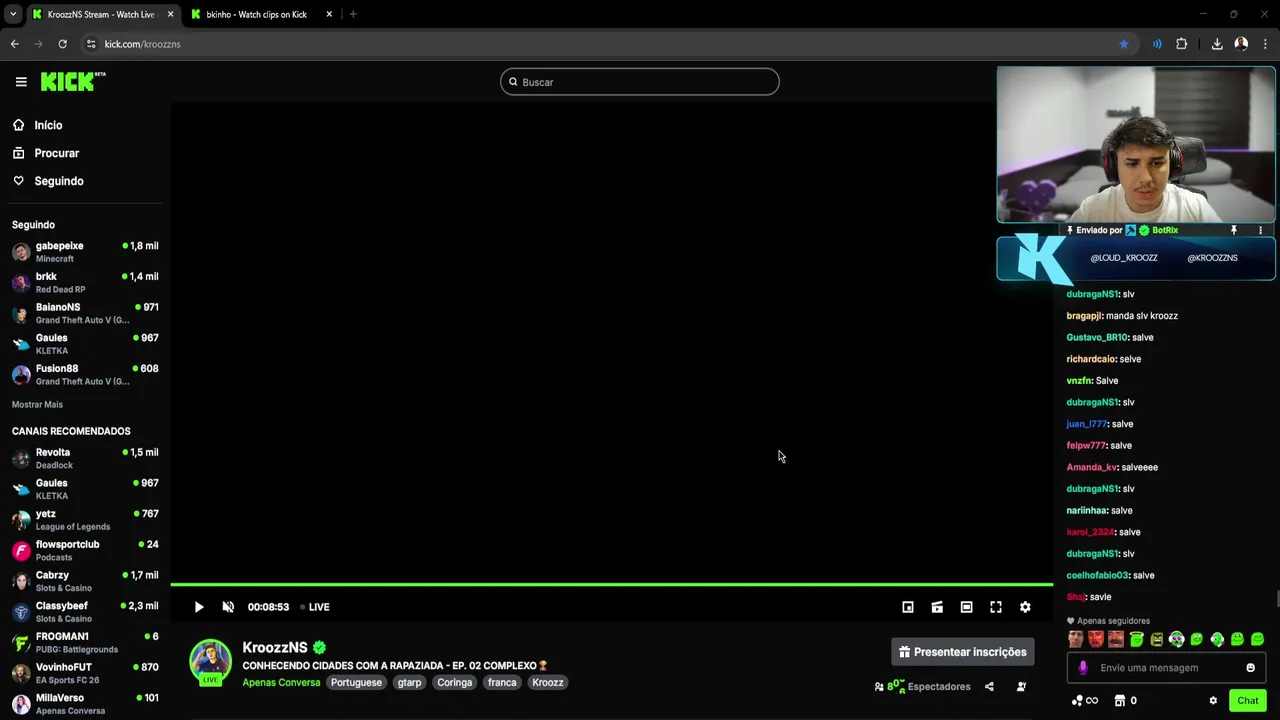Unmute the stream audio
1280x720 pixels.
228,607
